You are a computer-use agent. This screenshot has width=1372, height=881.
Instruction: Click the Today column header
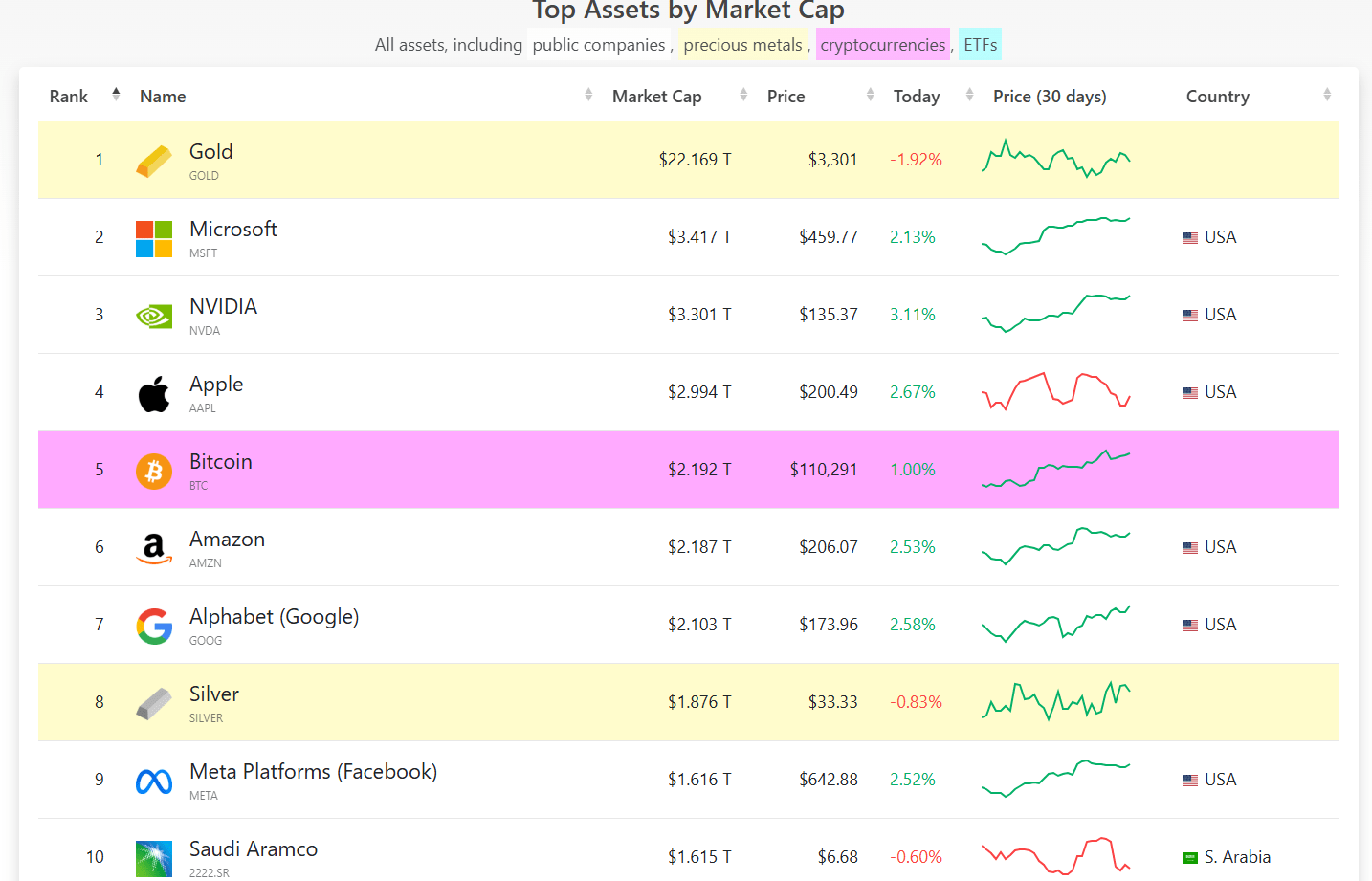click(917, 96)
